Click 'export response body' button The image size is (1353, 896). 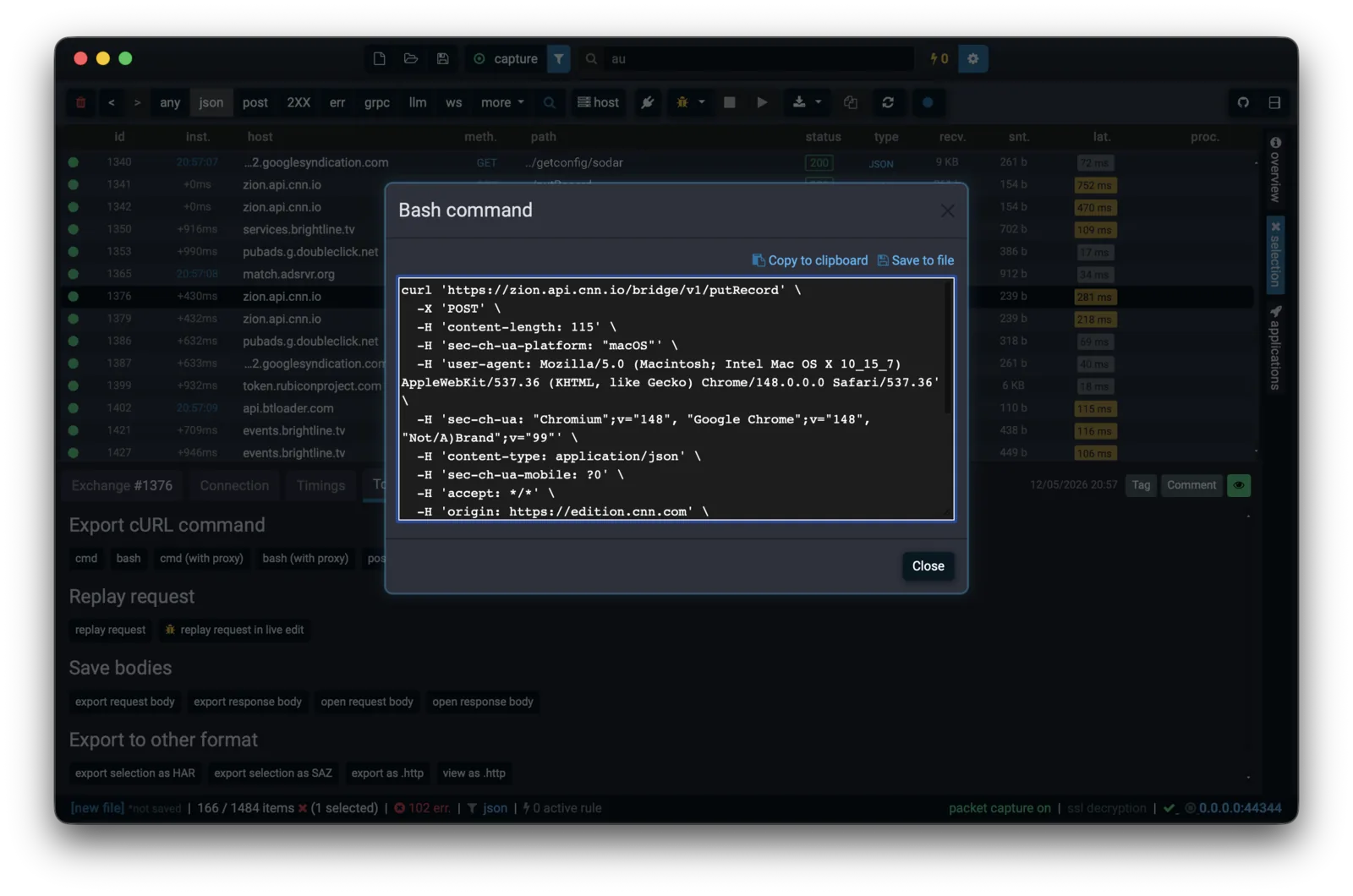pos(248,702)
